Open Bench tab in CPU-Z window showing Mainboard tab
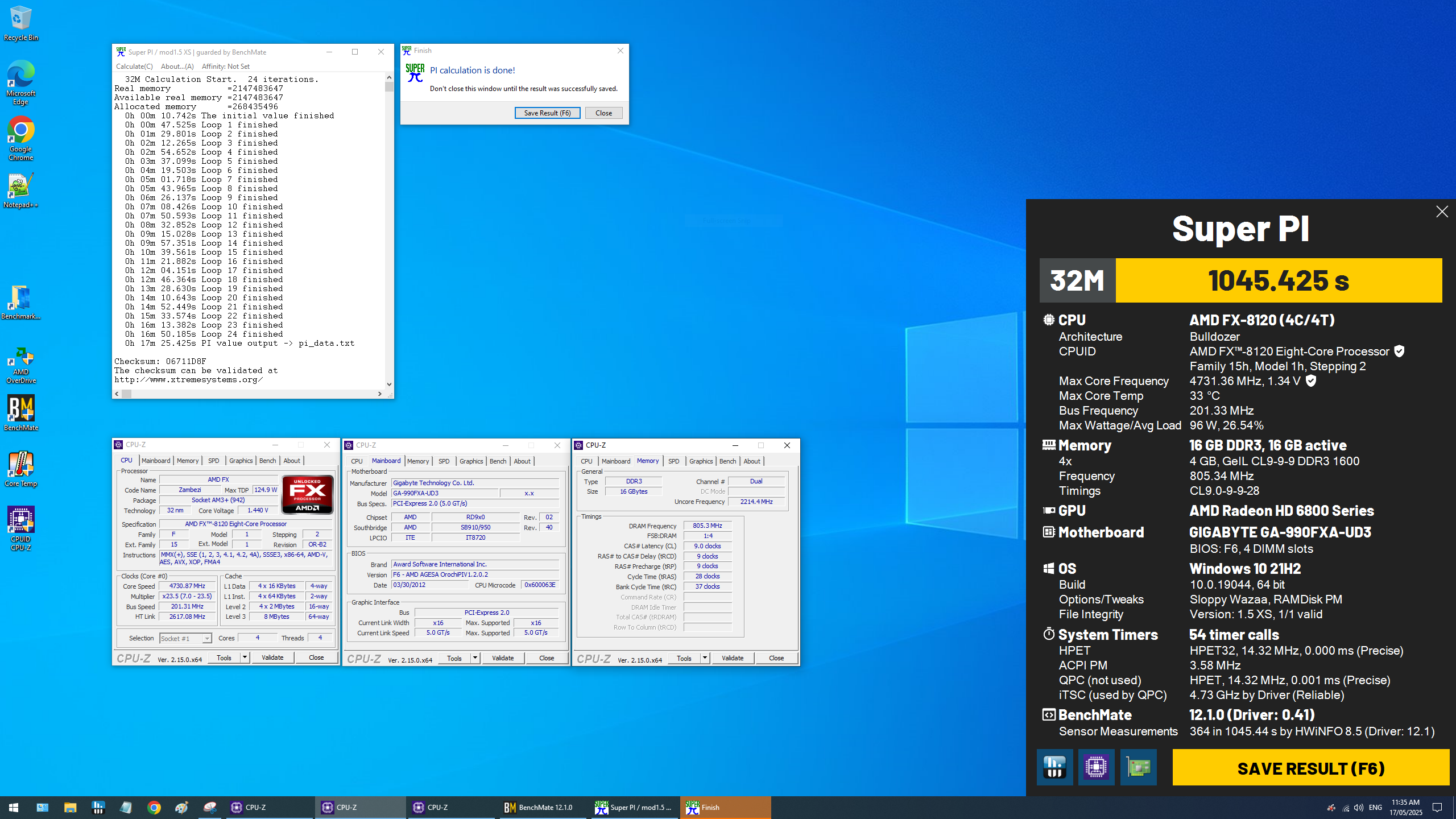1456x819 pixels. (498, 461)
